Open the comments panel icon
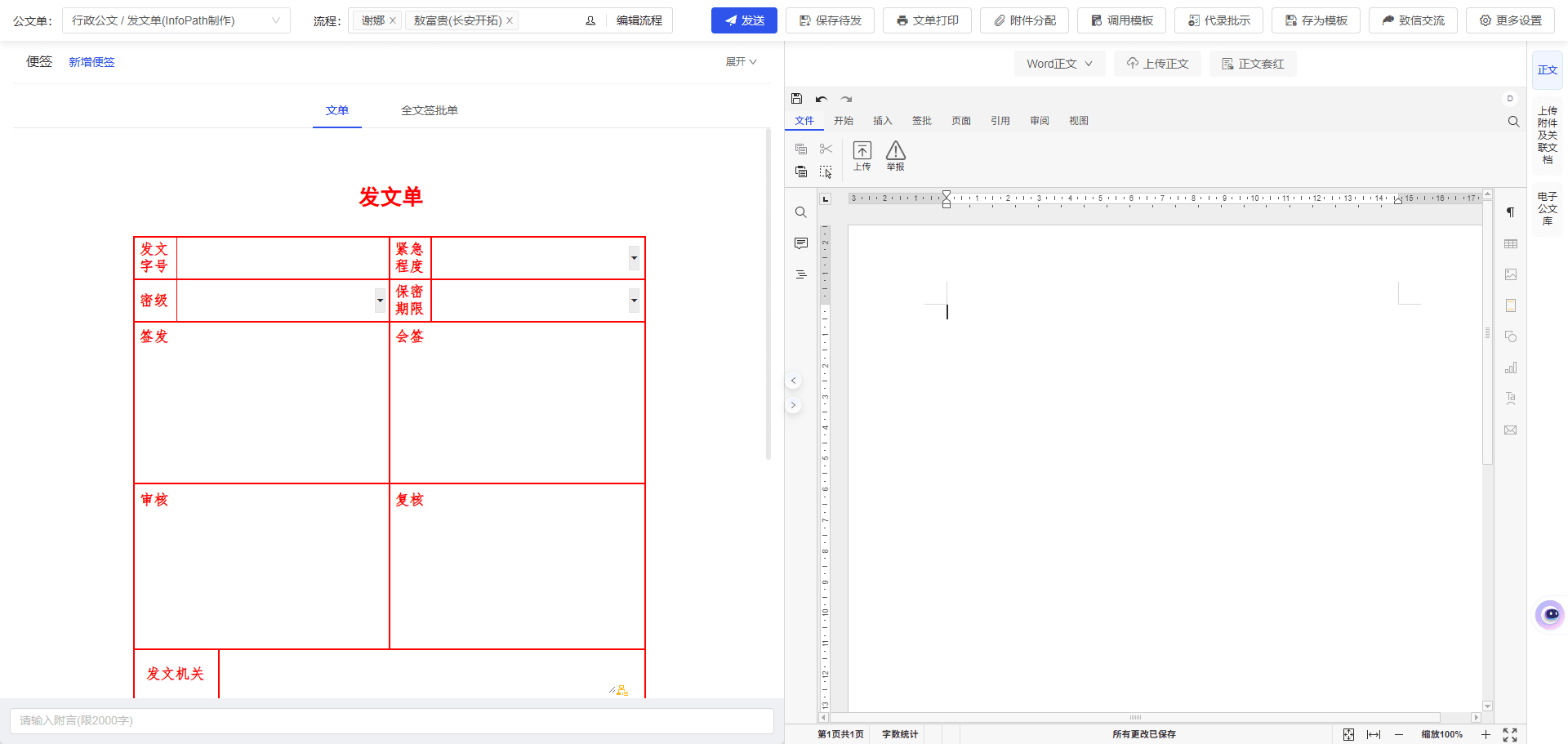The width and height of the screenshot is (1568, 744). [x=801, y=243]
